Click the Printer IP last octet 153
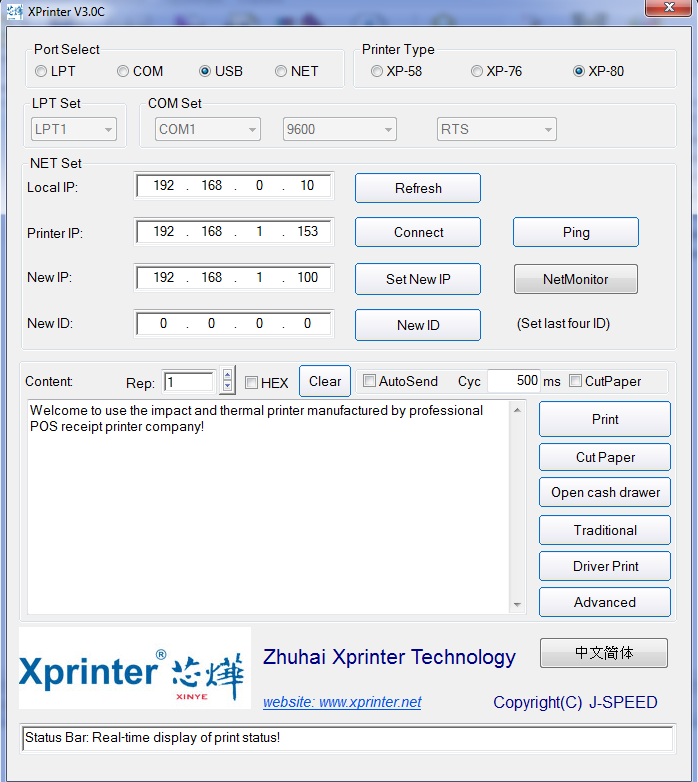698x782 pixels. point(307,231)
